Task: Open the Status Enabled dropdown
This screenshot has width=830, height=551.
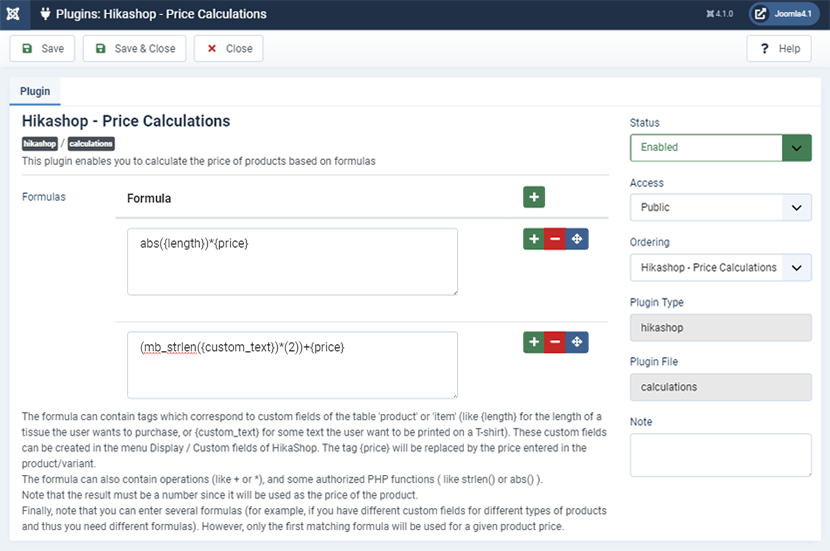Action: click(x=720, y=148)
